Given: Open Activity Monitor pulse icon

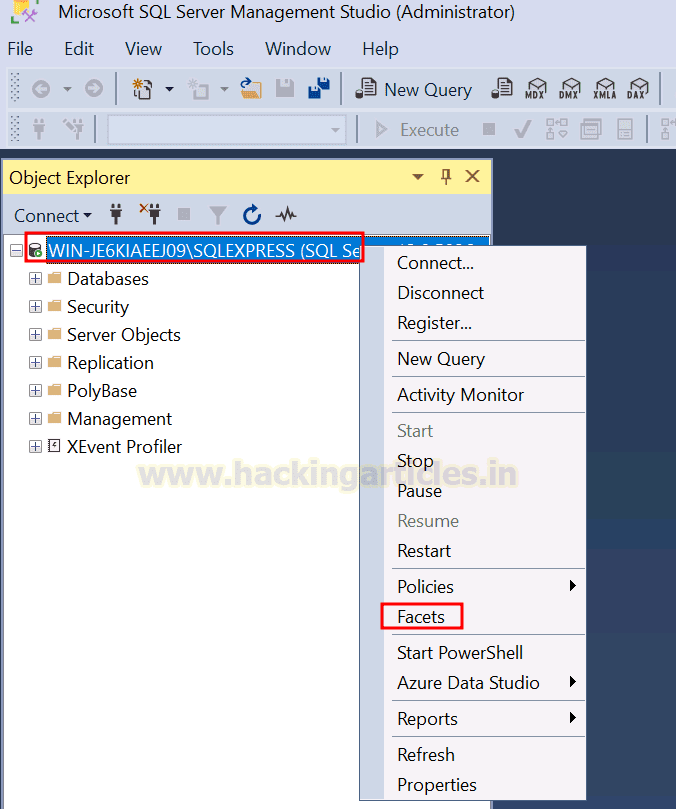Looking at the screenshot, I should (x=286, y=214).
